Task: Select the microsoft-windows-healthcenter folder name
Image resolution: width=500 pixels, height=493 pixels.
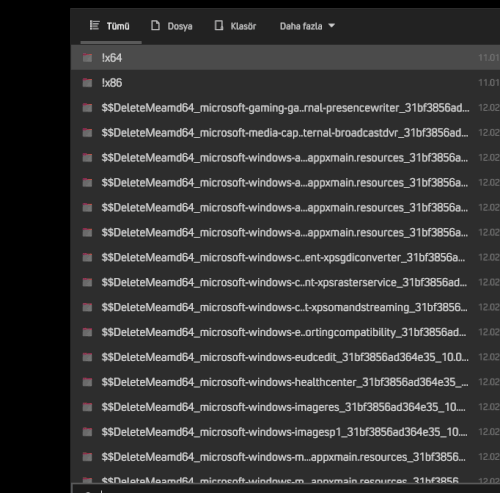Action: point(285,382)
